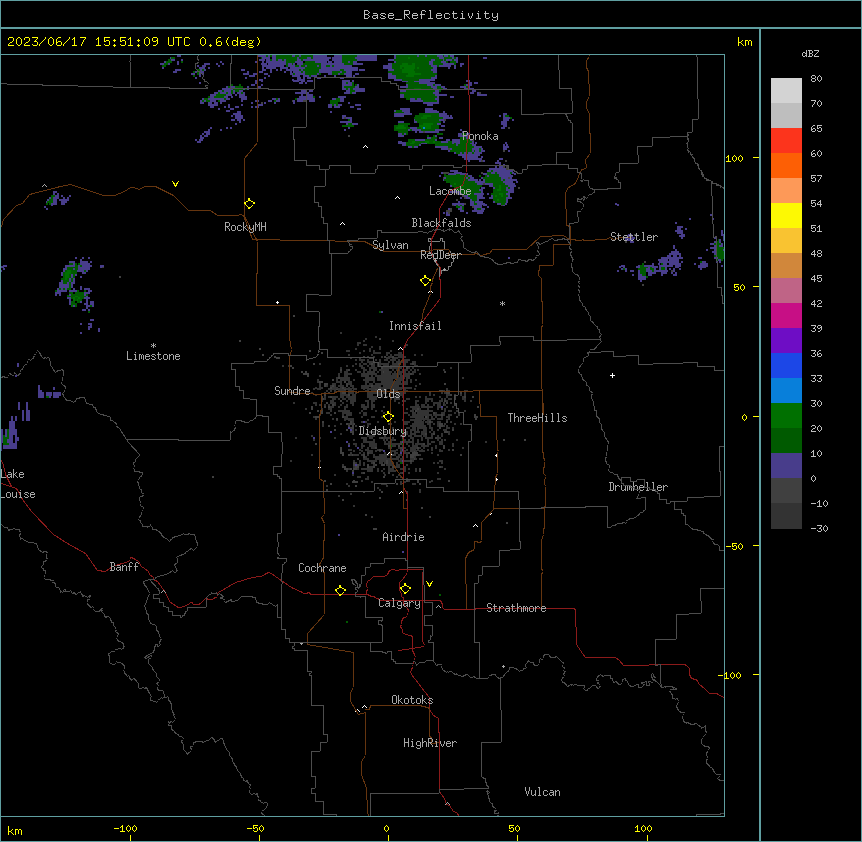Select the Drumheller label

(638, 487)
